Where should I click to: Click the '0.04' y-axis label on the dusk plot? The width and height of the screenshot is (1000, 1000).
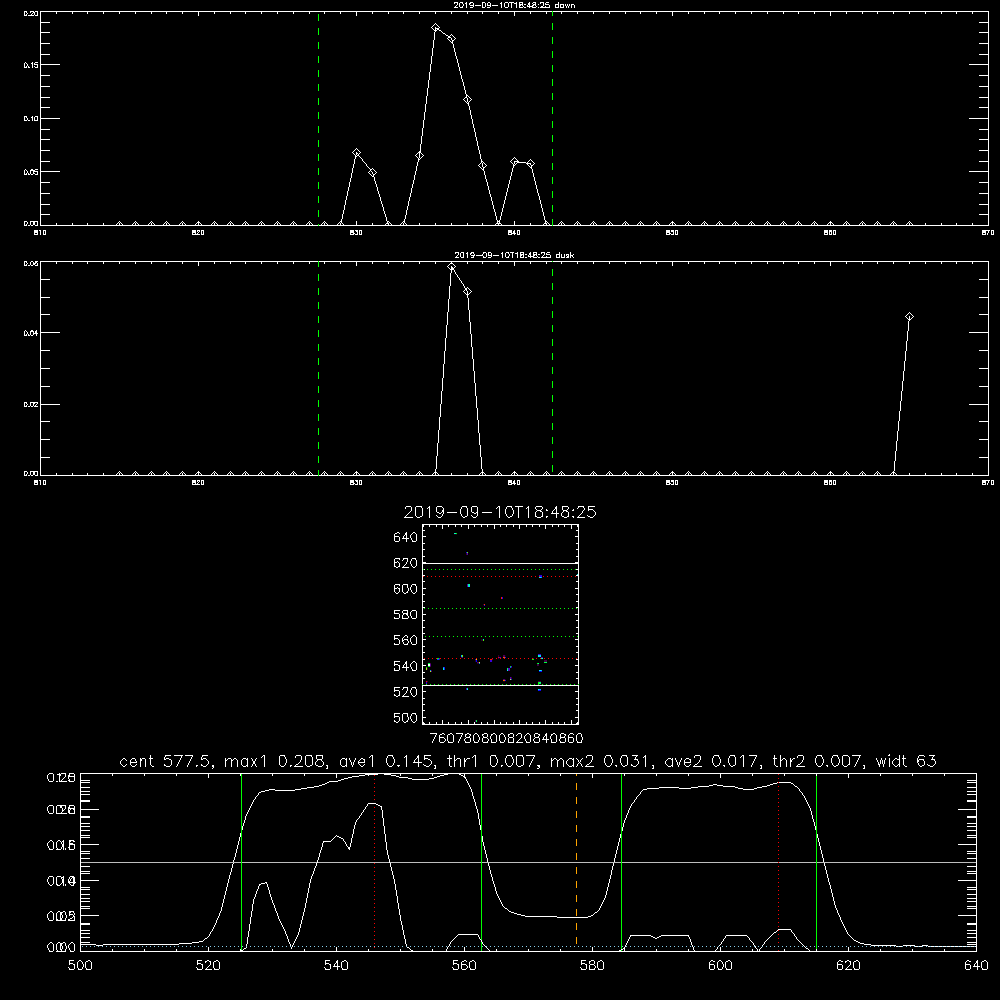click(31, 333)
